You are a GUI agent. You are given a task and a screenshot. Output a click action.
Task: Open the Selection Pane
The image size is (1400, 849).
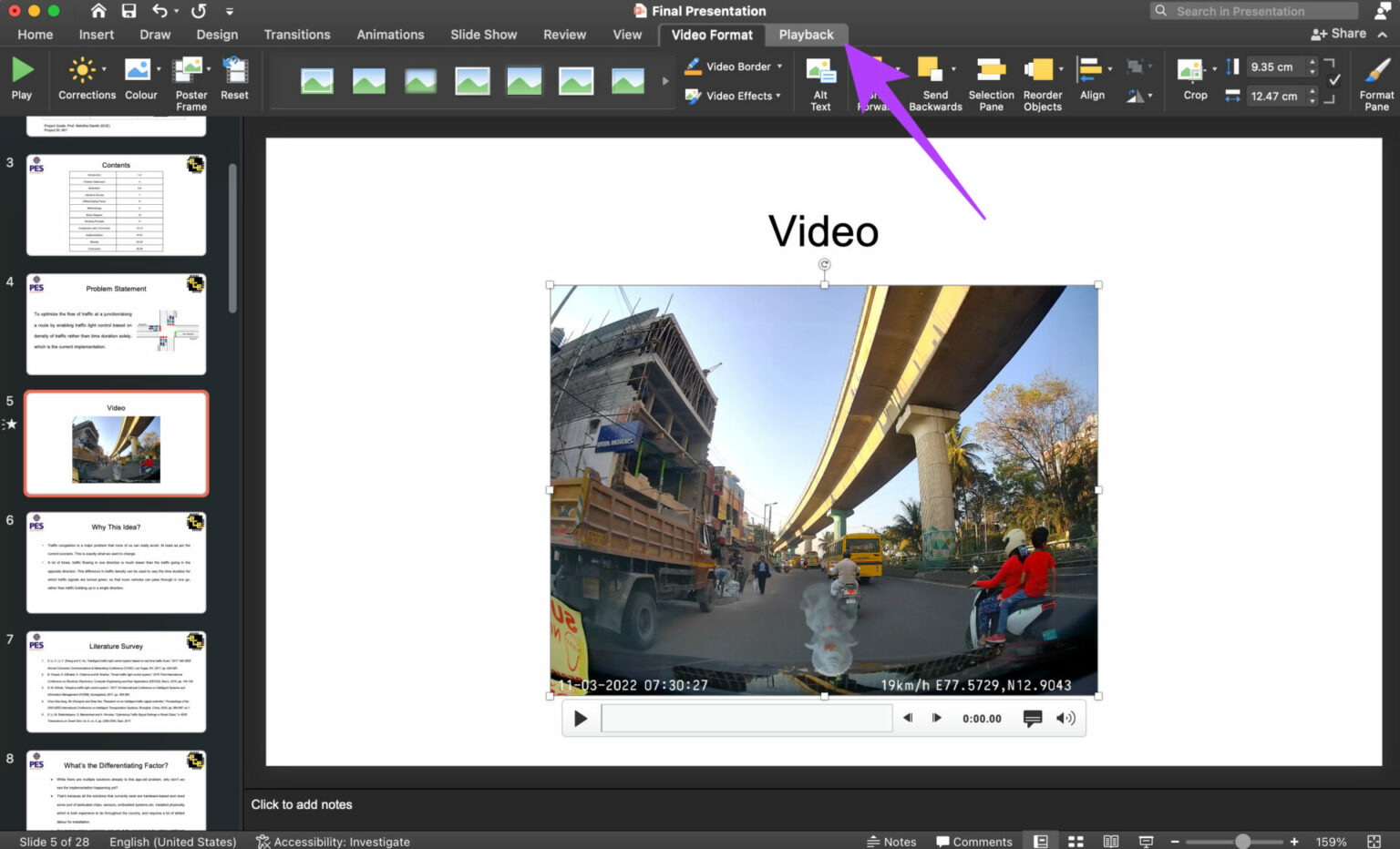pos(991,80)
